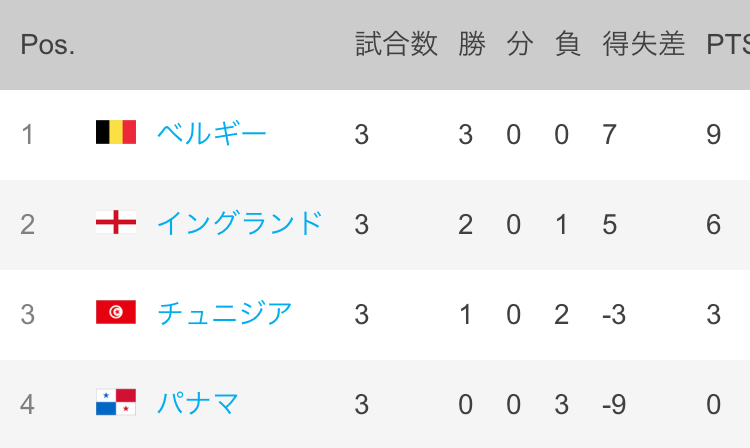Viewport: 750px width, 448px height.
Task: Select the 試合数 column header
Action: [x=396, y=44]
